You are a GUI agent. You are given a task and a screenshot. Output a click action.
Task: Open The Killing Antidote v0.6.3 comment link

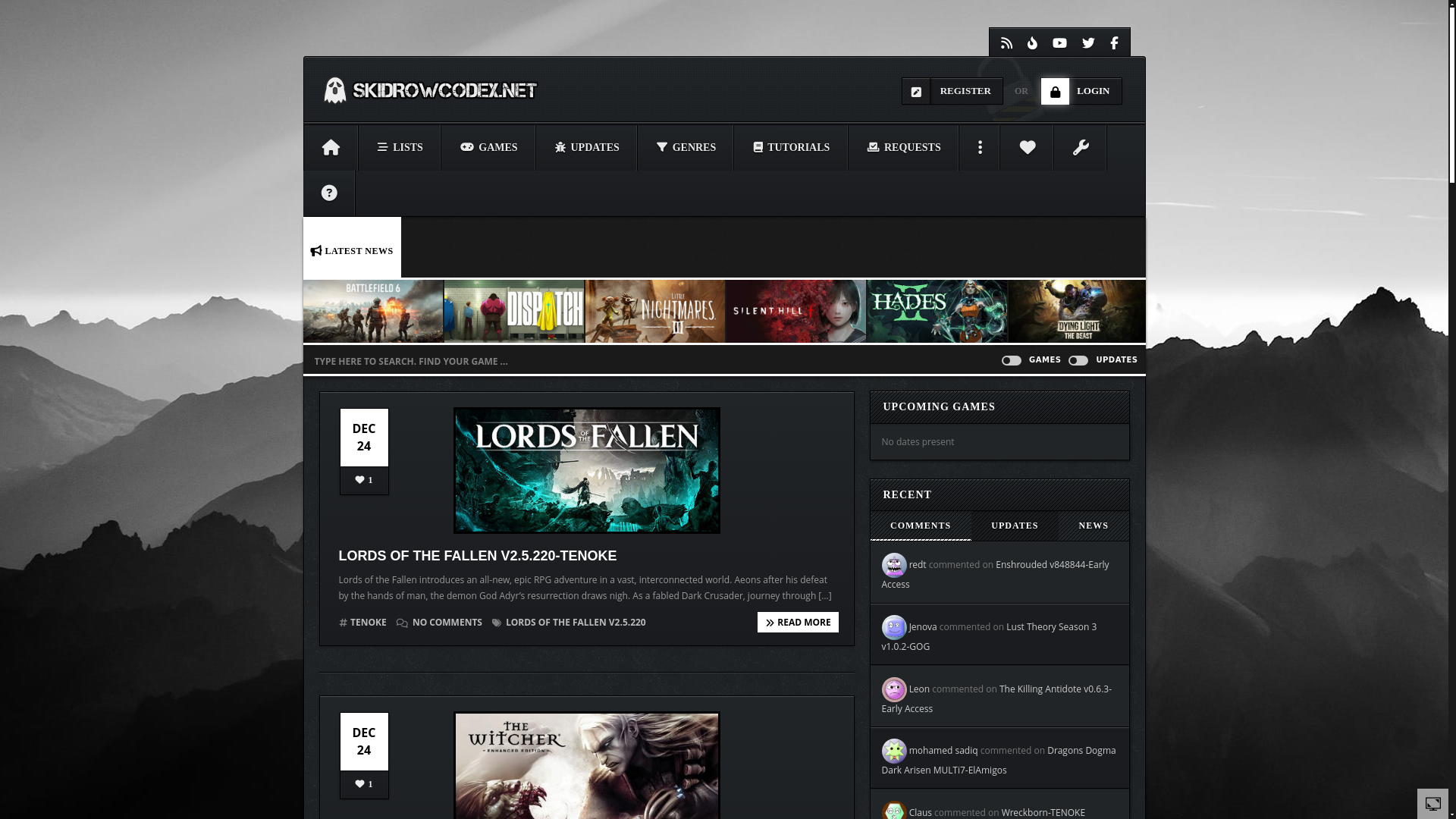pyautogui.click(x=996, y=699)
